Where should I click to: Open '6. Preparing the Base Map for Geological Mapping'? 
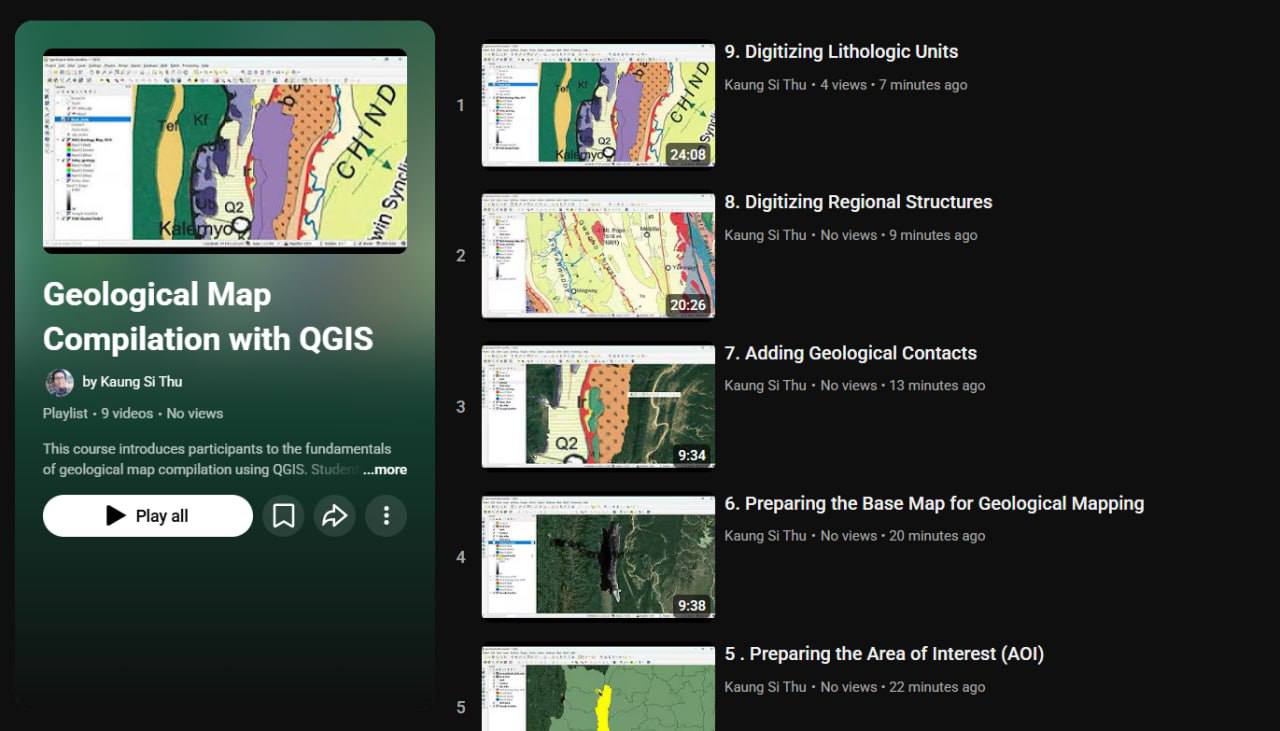(x=934, y=504)
